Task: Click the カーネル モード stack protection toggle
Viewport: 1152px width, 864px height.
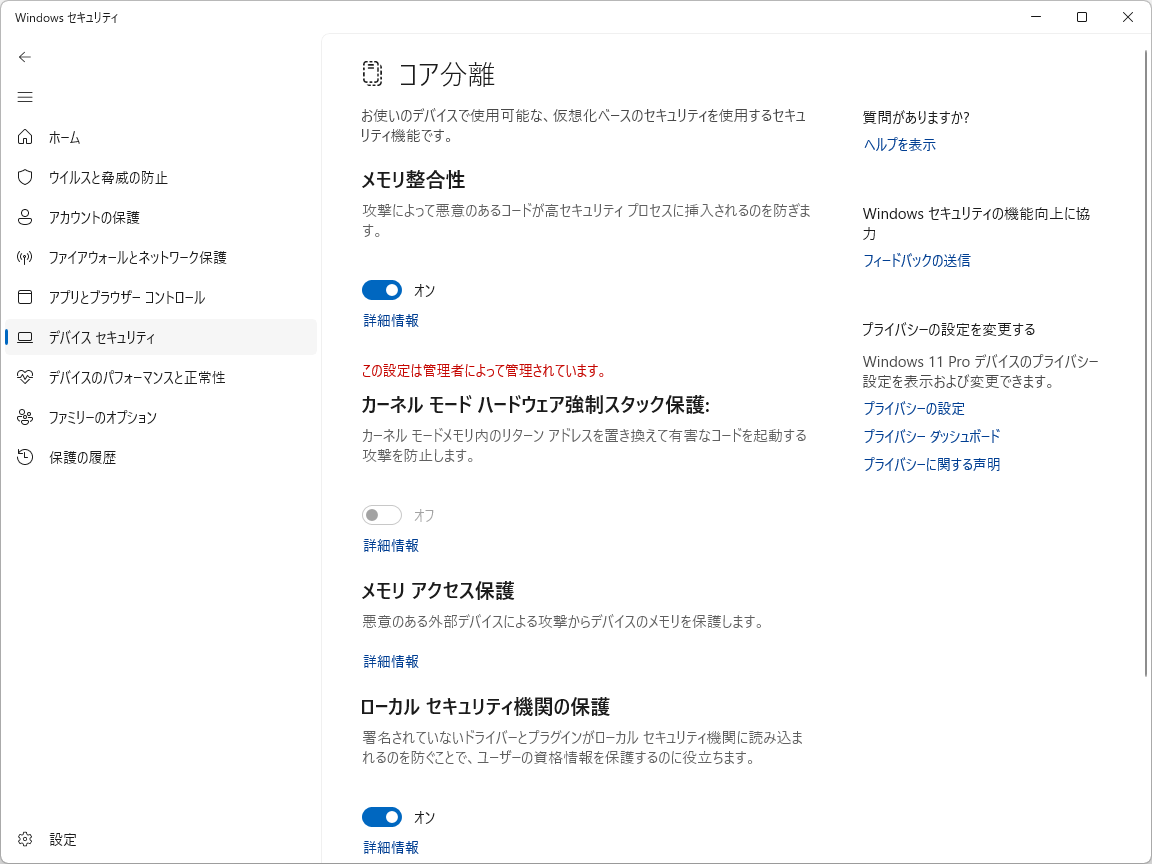Action: pos(381,514)
